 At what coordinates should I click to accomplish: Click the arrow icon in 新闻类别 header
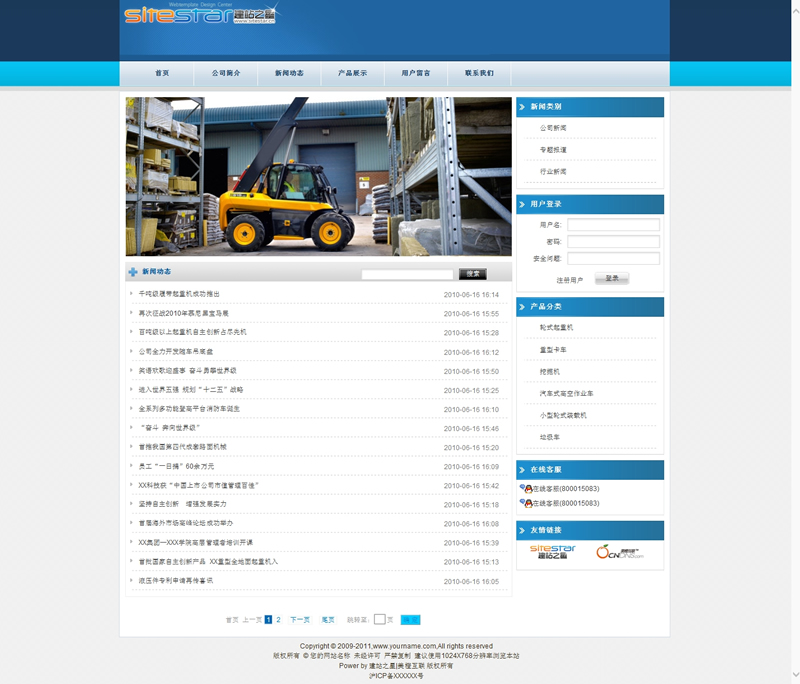click(x=522, y=106)
